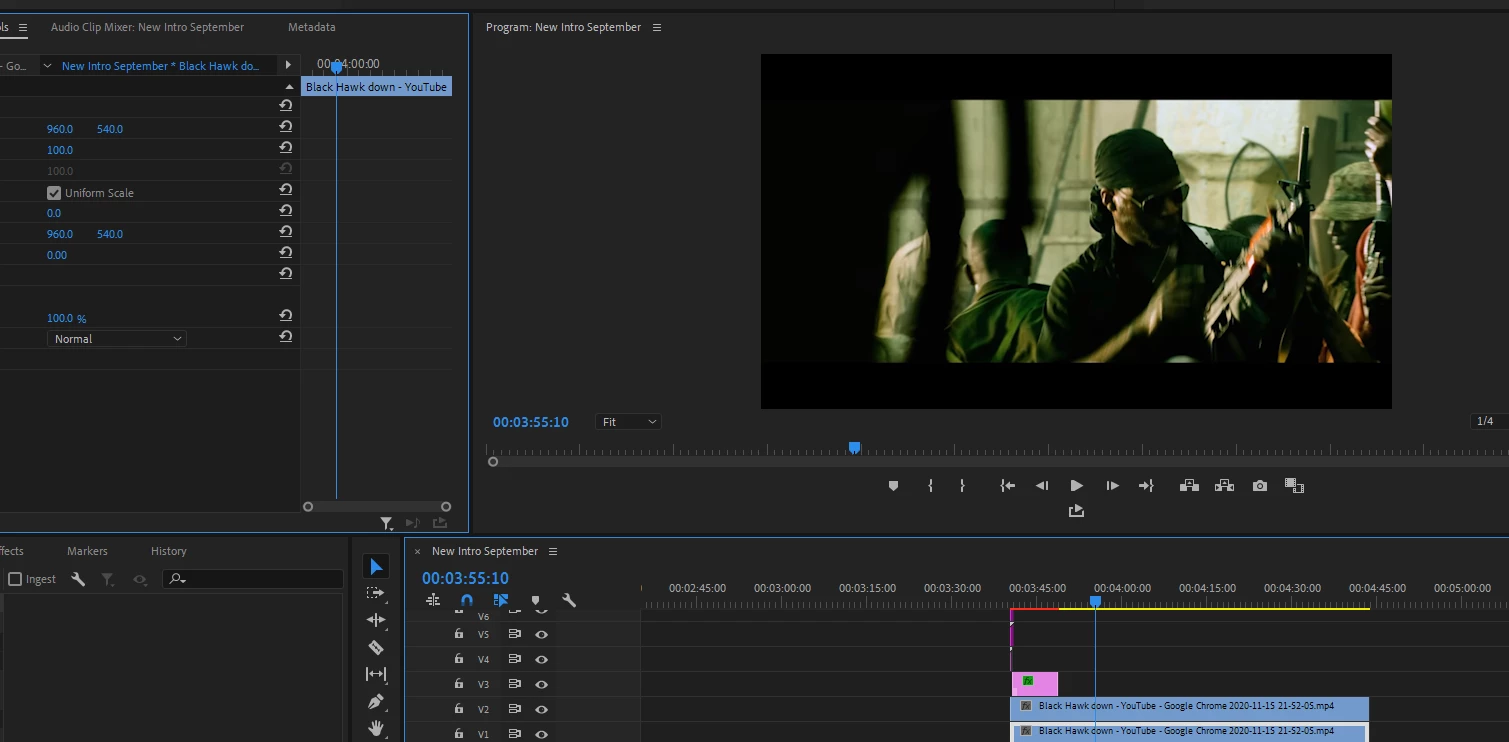1509x742 pixels.
Task: Select the Razor tool
Action: click(x=376, y=647)
